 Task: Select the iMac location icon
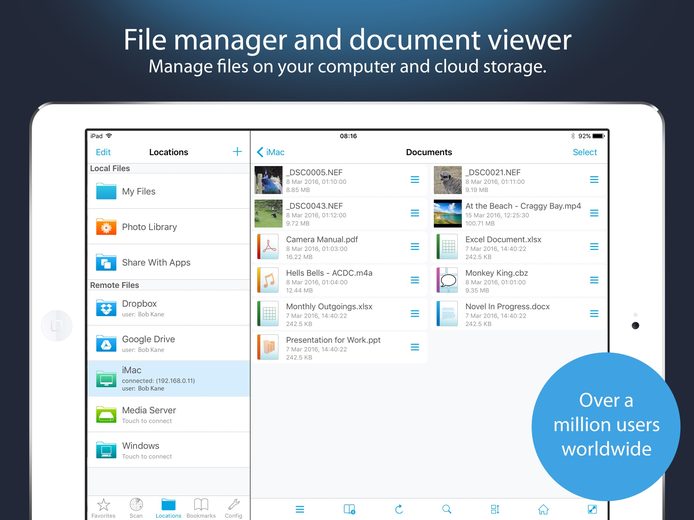pos(106,379)
